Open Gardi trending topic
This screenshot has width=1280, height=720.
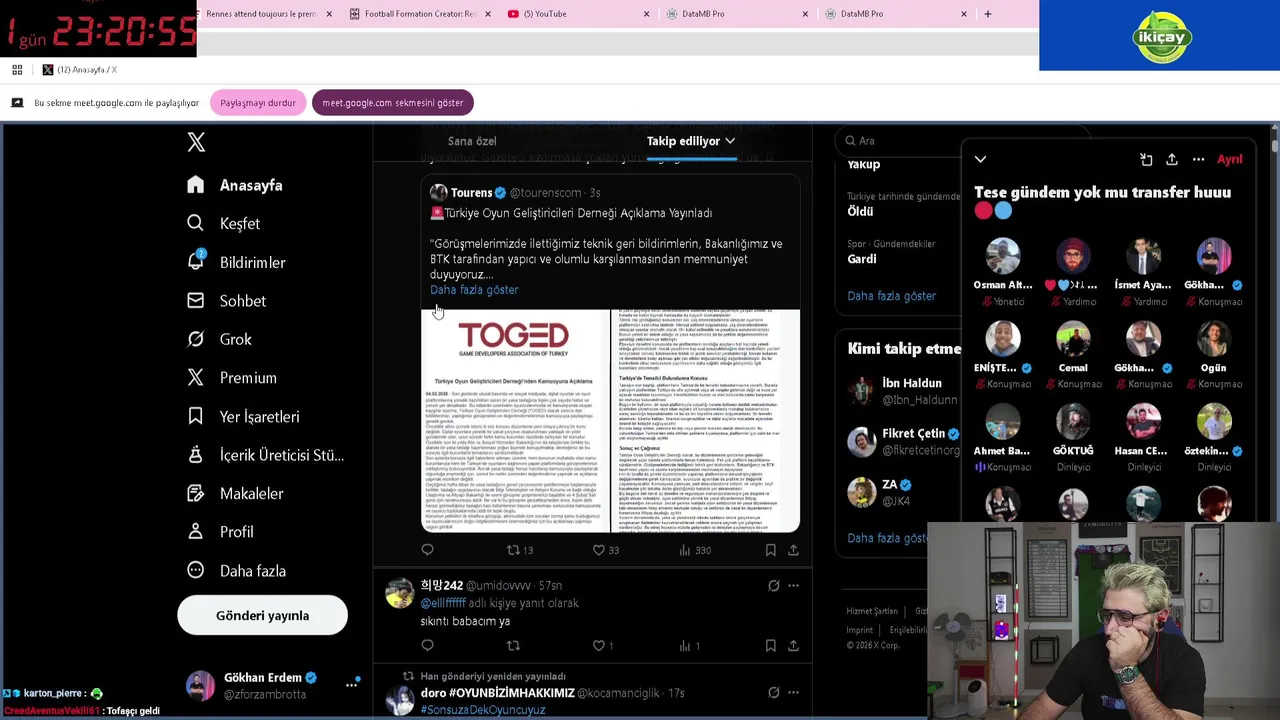pos(862,259)
